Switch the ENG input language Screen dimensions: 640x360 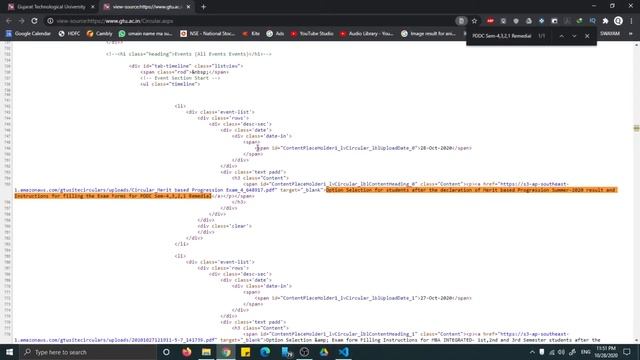(586, 352)
